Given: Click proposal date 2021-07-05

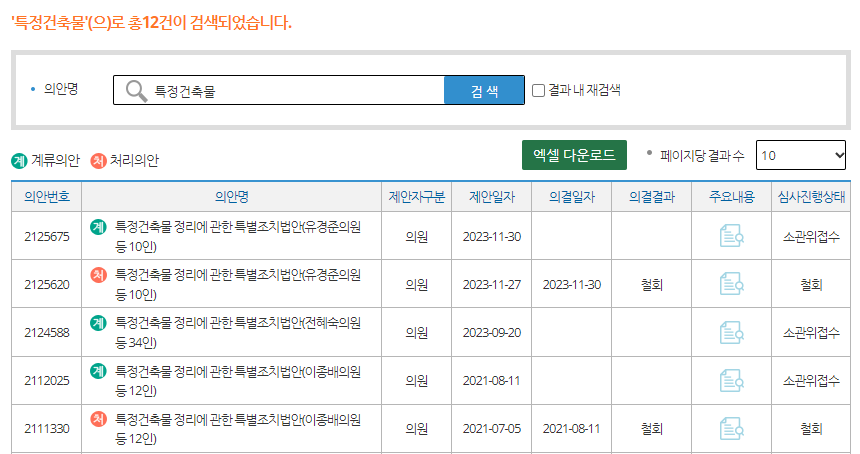Looking at the screenshot, I should pos(491,429).
